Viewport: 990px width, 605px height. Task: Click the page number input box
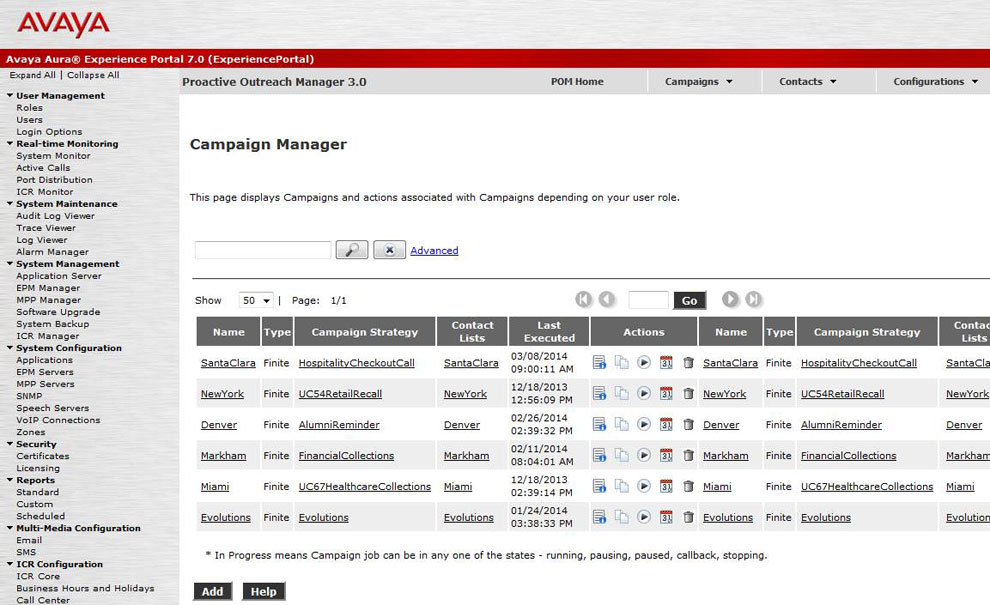pos(648,300)
